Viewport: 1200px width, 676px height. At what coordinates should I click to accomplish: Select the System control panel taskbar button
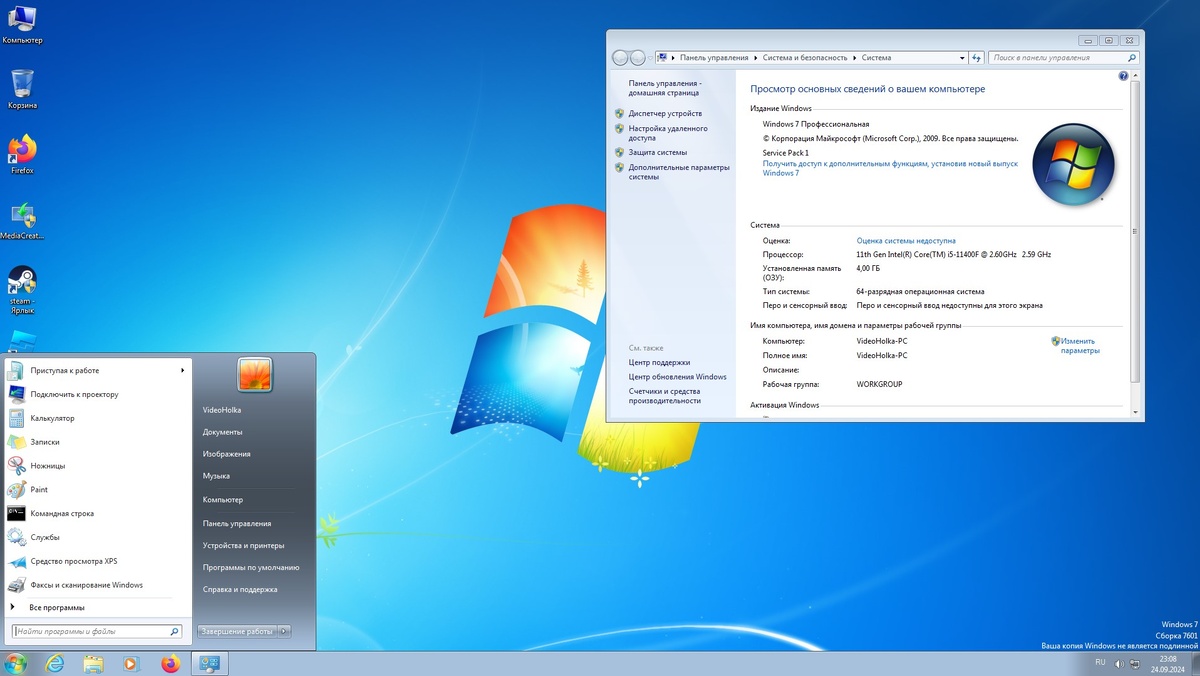[210, 663]
